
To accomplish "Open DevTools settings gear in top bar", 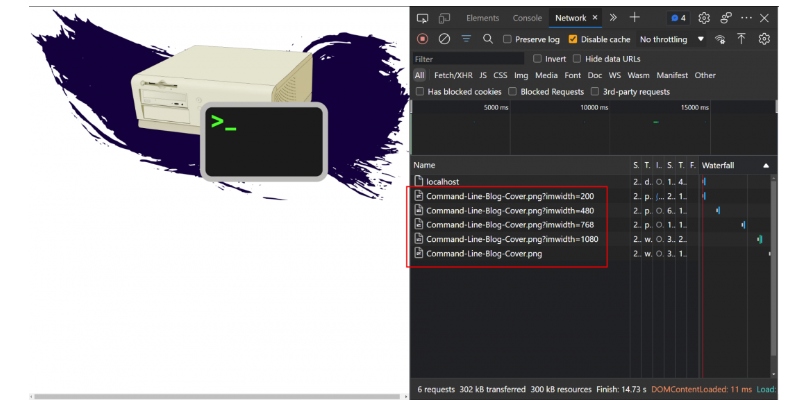I will 704,18.
